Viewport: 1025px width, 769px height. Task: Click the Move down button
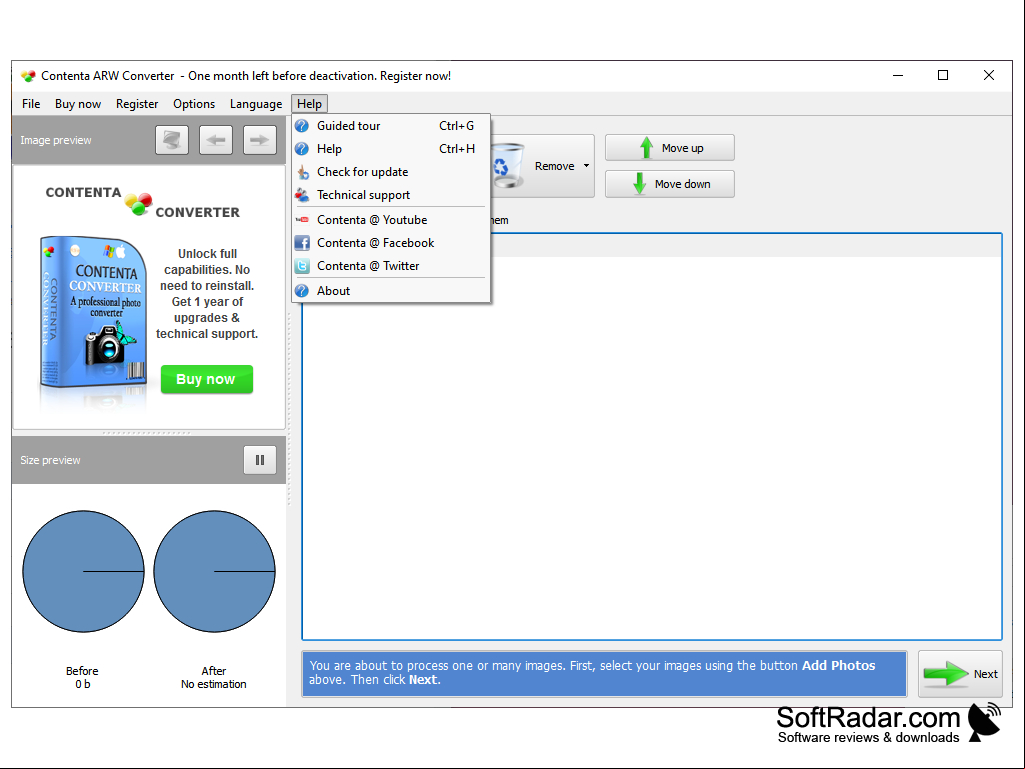click(x=670, y=184)
